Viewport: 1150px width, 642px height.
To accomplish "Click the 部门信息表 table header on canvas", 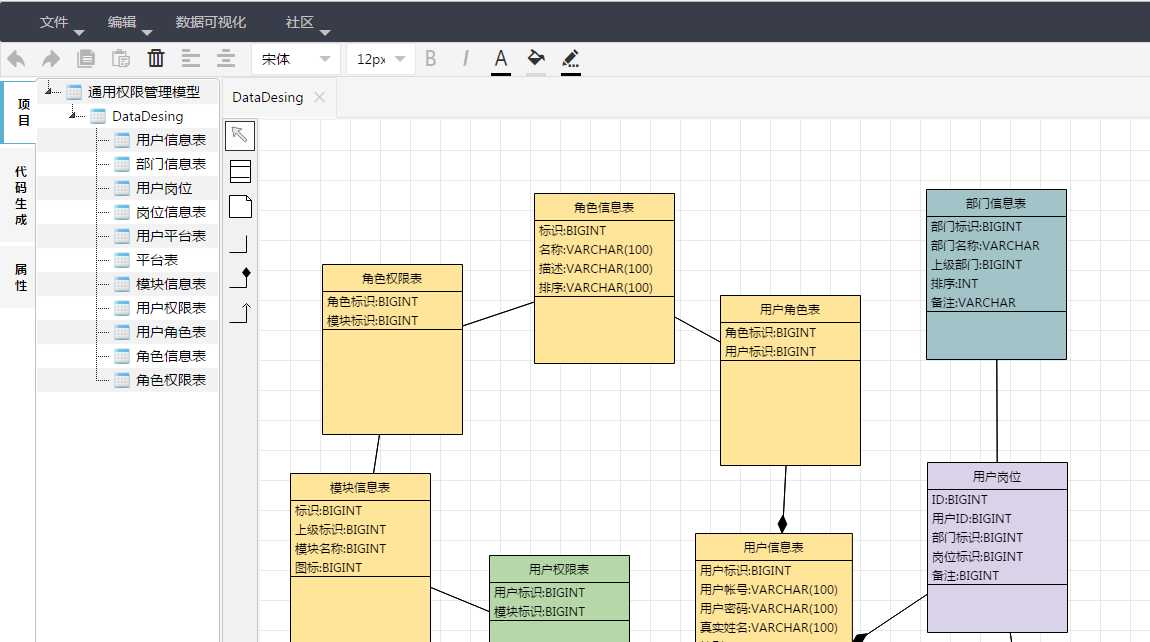I will click(x=996, y=203).
